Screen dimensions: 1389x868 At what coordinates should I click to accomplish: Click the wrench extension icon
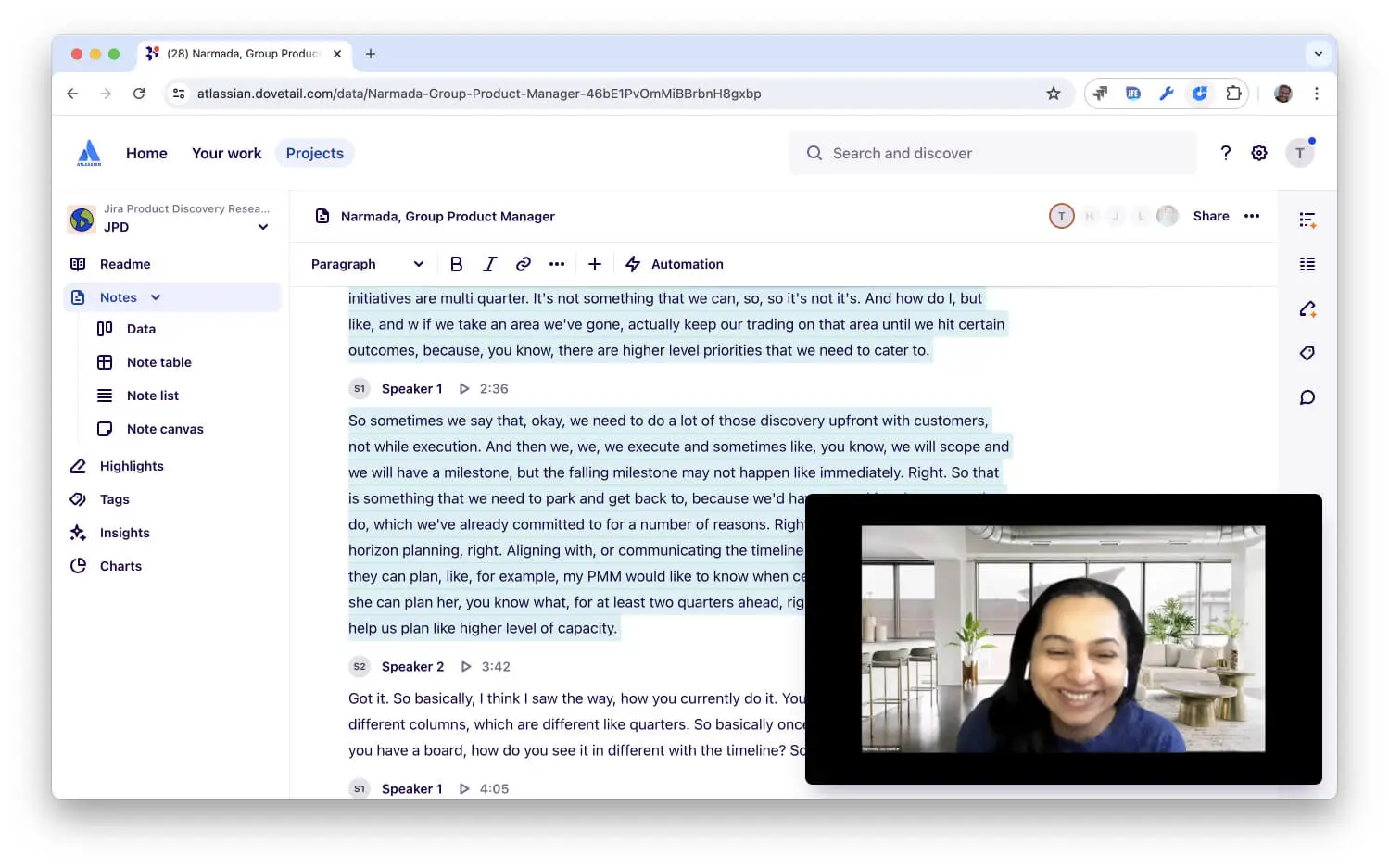(1167, 94)
